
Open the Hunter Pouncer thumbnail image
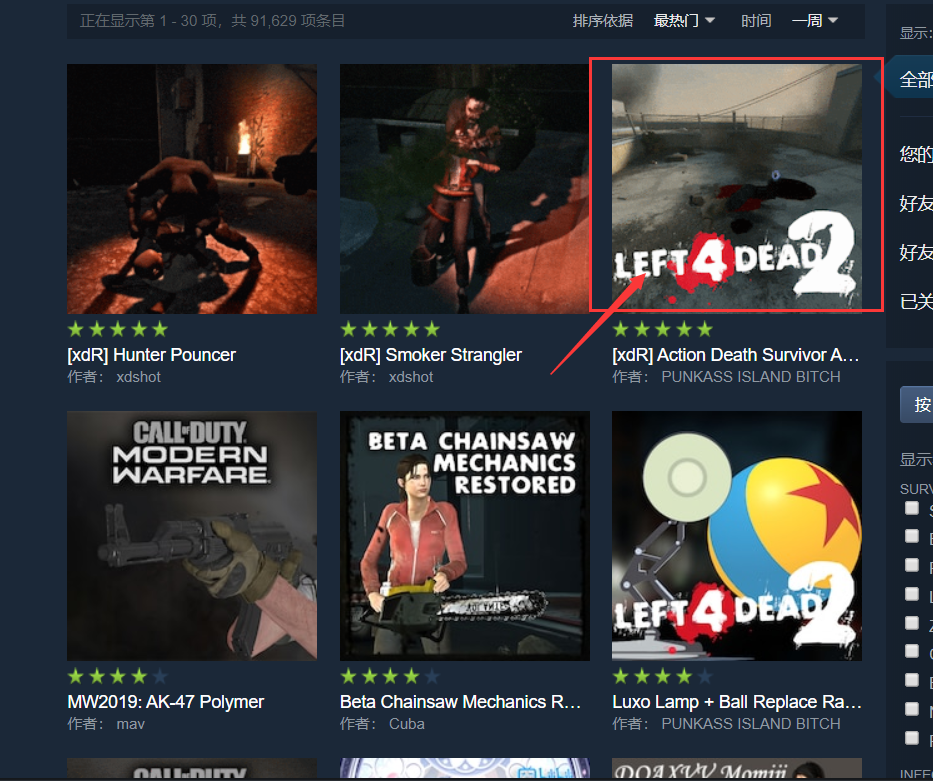pos(192,189)
